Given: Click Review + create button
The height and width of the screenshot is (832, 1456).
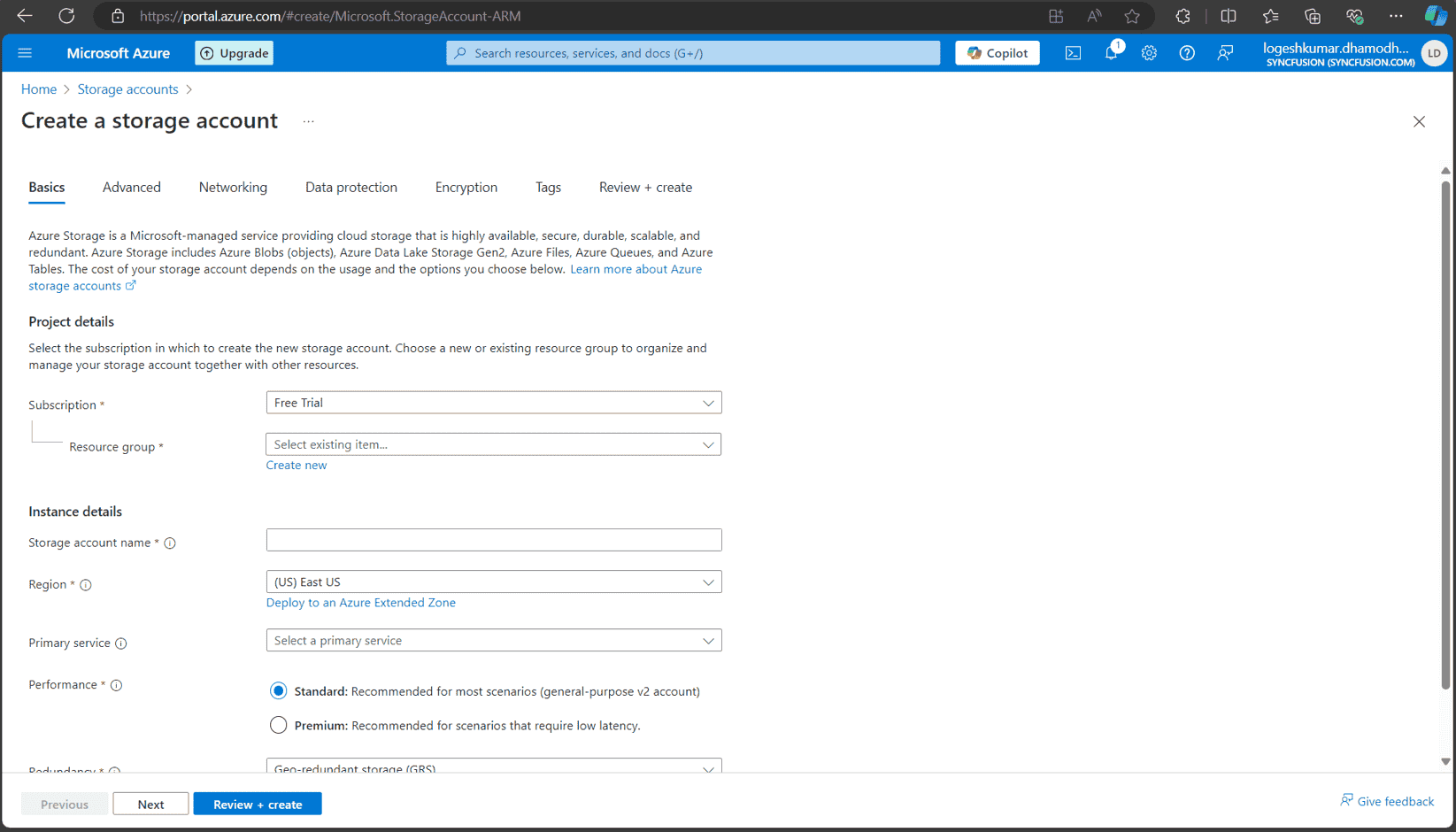Looking at the screenshot, I should point(257,804).
